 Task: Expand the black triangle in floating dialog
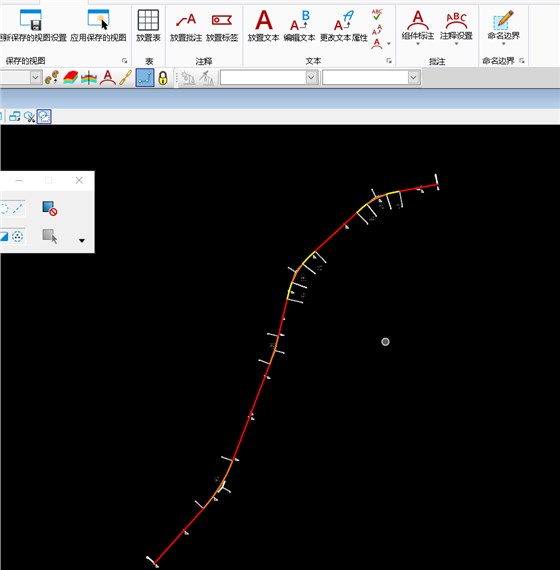click(82, 241)
